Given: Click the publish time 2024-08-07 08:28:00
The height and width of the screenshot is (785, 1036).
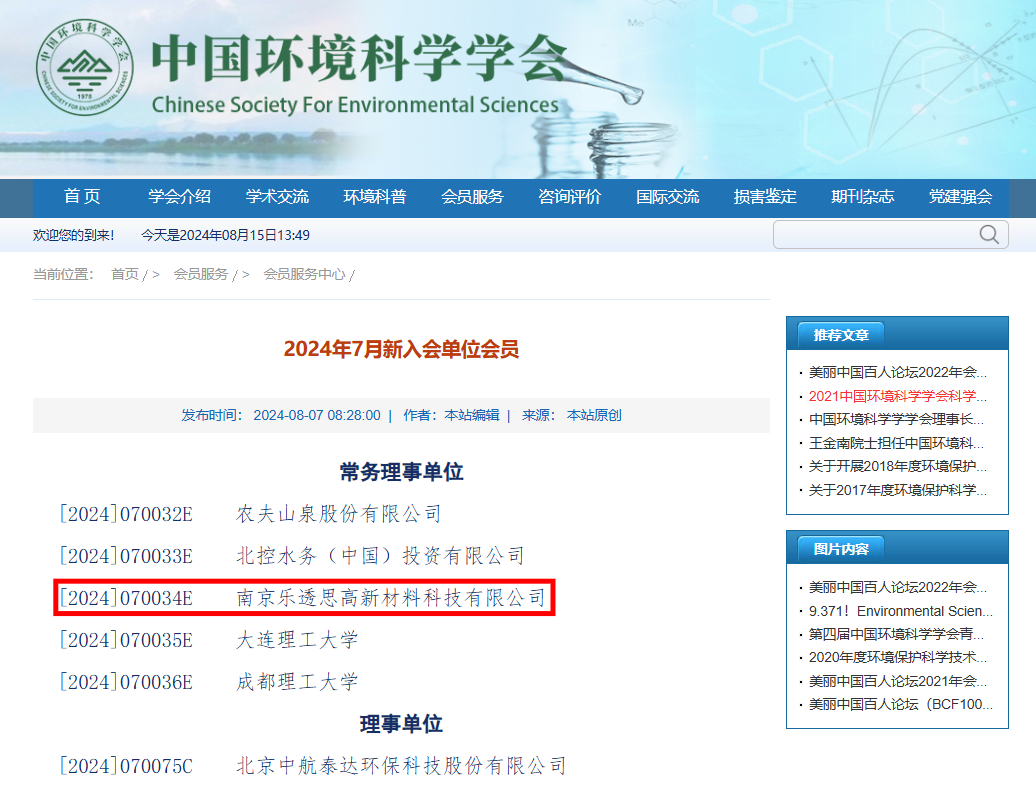Looking at the screenshot, I should pyautogui.click(x=317, y=416).
